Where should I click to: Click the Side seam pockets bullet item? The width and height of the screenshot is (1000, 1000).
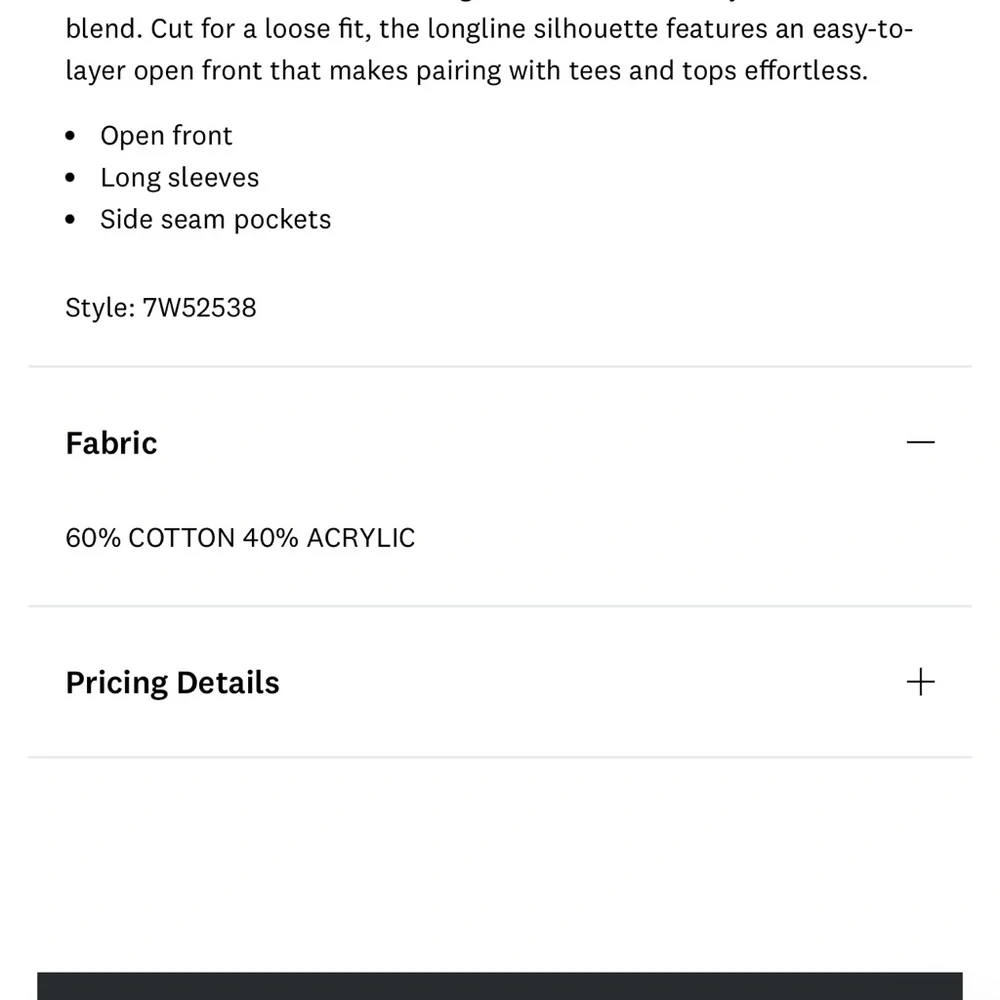click(x=216, y=220)
